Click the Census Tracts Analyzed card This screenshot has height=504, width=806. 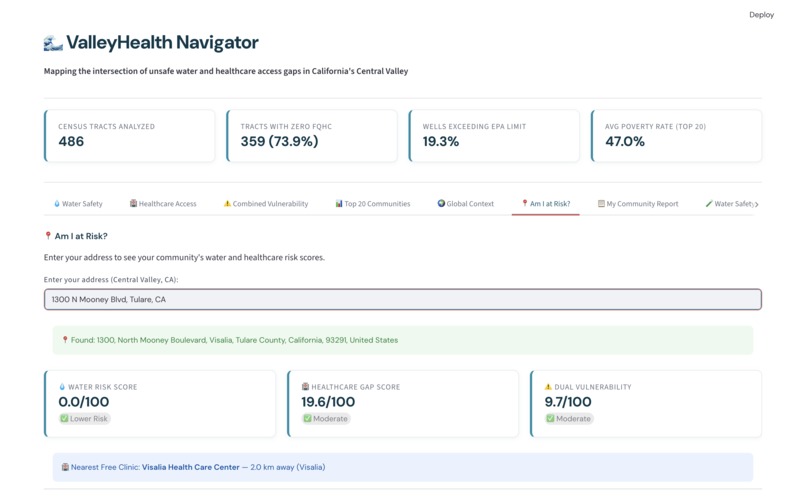pos(130,136)
